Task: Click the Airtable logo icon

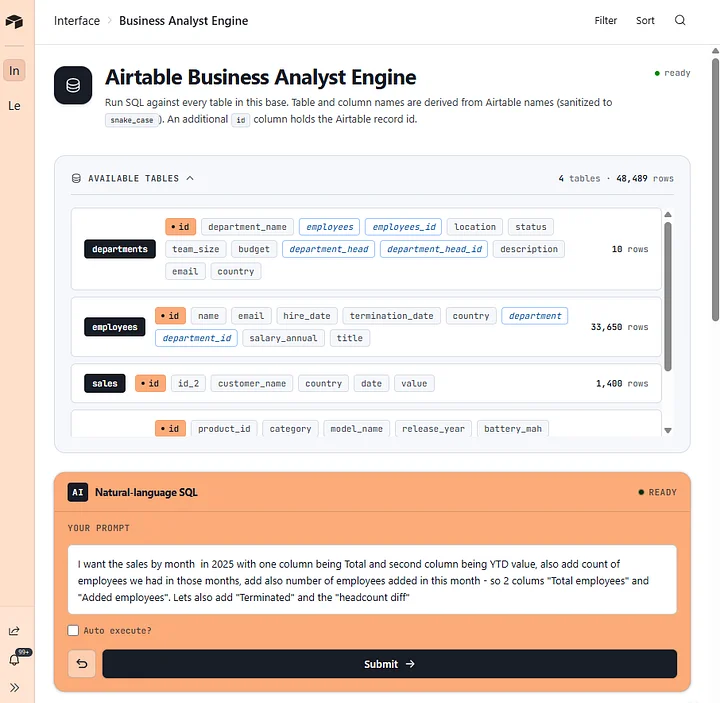Action: tap(14, 21)
